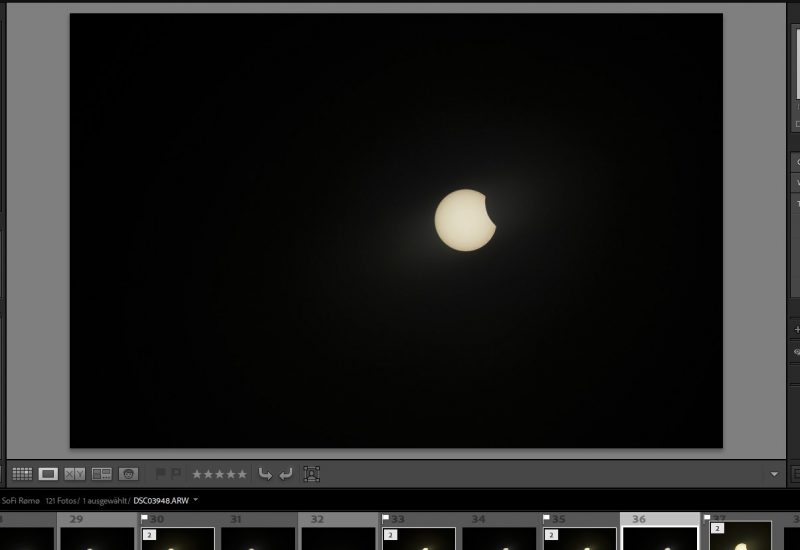Screen dimensions: 800x550
Task: Switch to Survey view icon
Action: pos(101,474)
